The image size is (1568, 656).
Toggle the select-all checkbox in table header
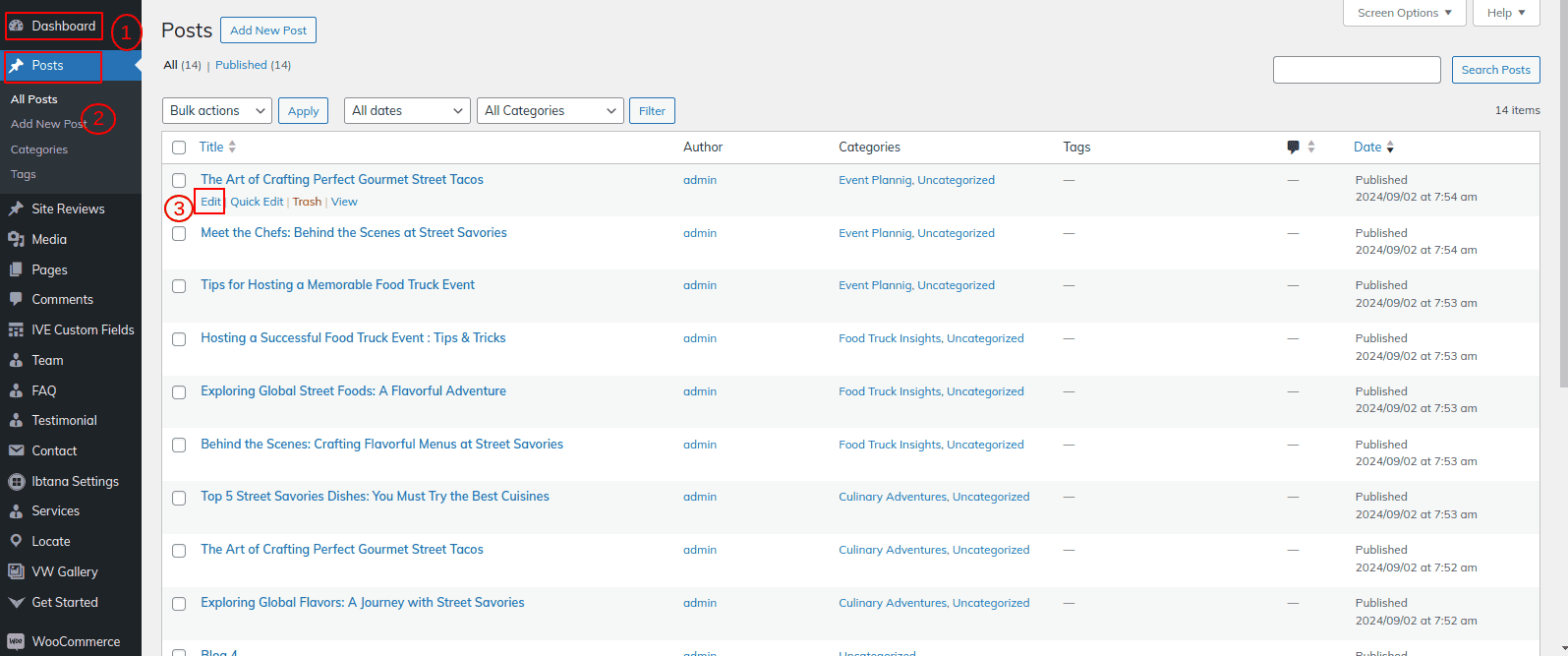pos(179,148)
